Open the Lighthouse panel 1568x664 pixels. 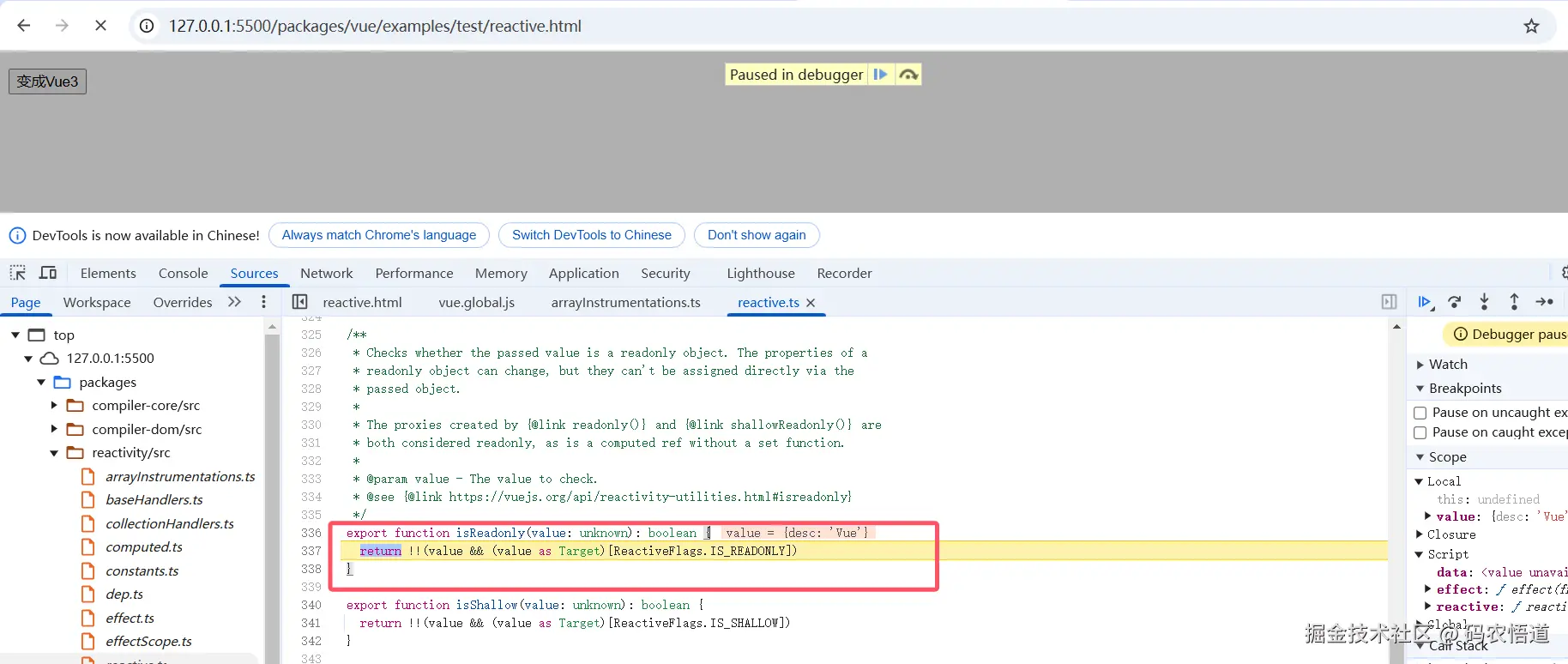click(x=761, y=273)
